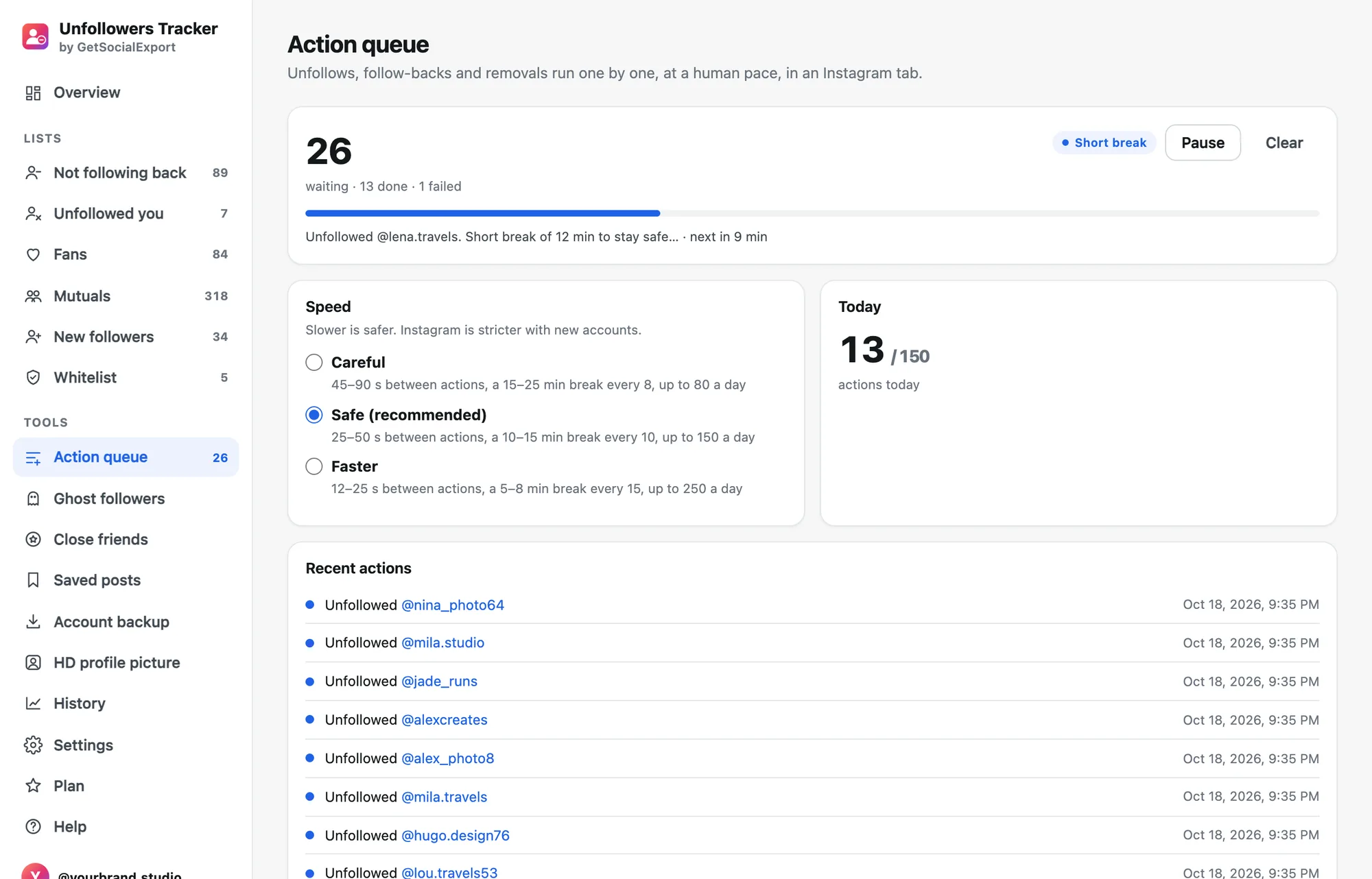Screen dimensions: 1372x879
Task: Click the Short break status badge
Action: click(1104, 143)
